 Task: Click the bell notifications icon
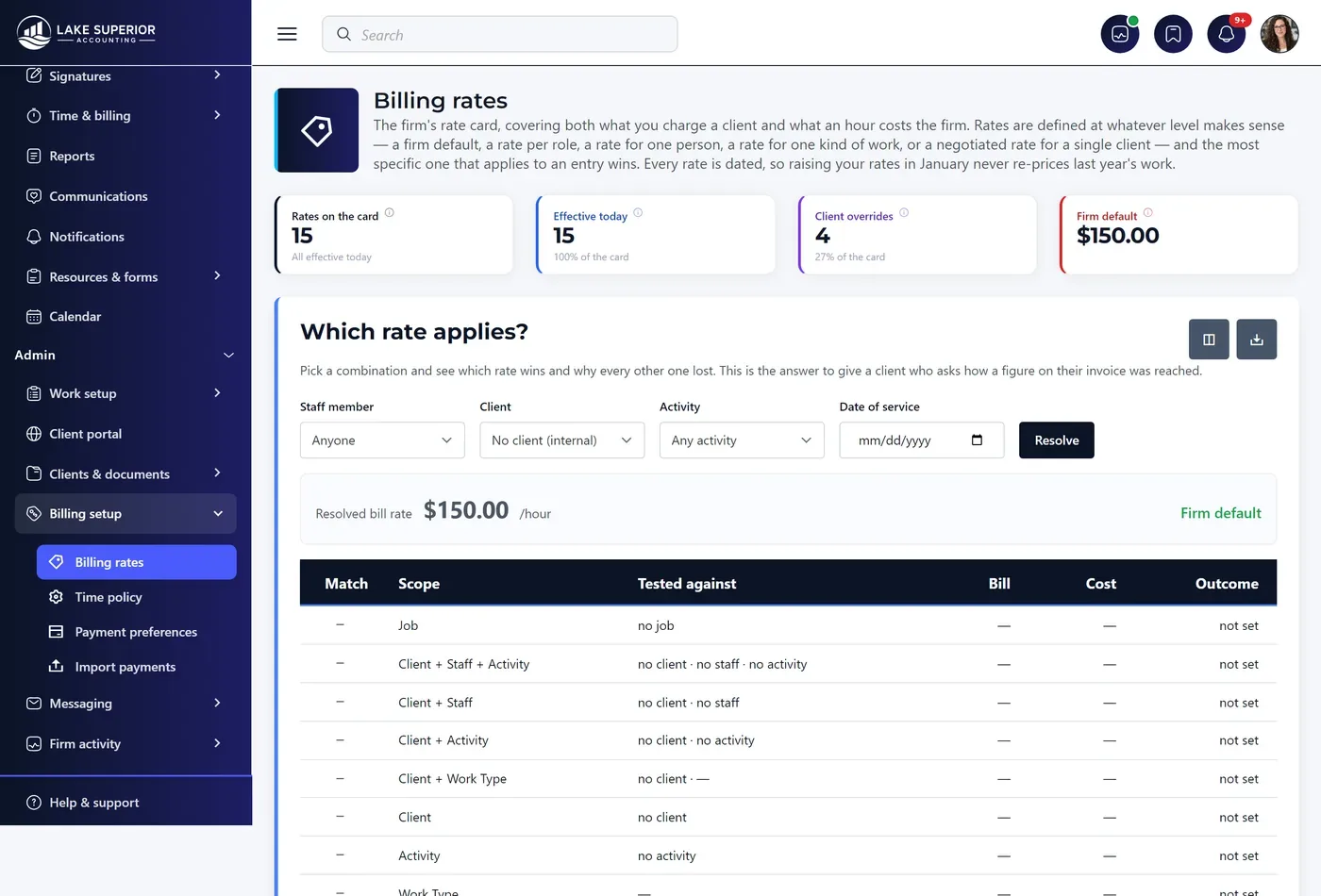click(1226, 34)
